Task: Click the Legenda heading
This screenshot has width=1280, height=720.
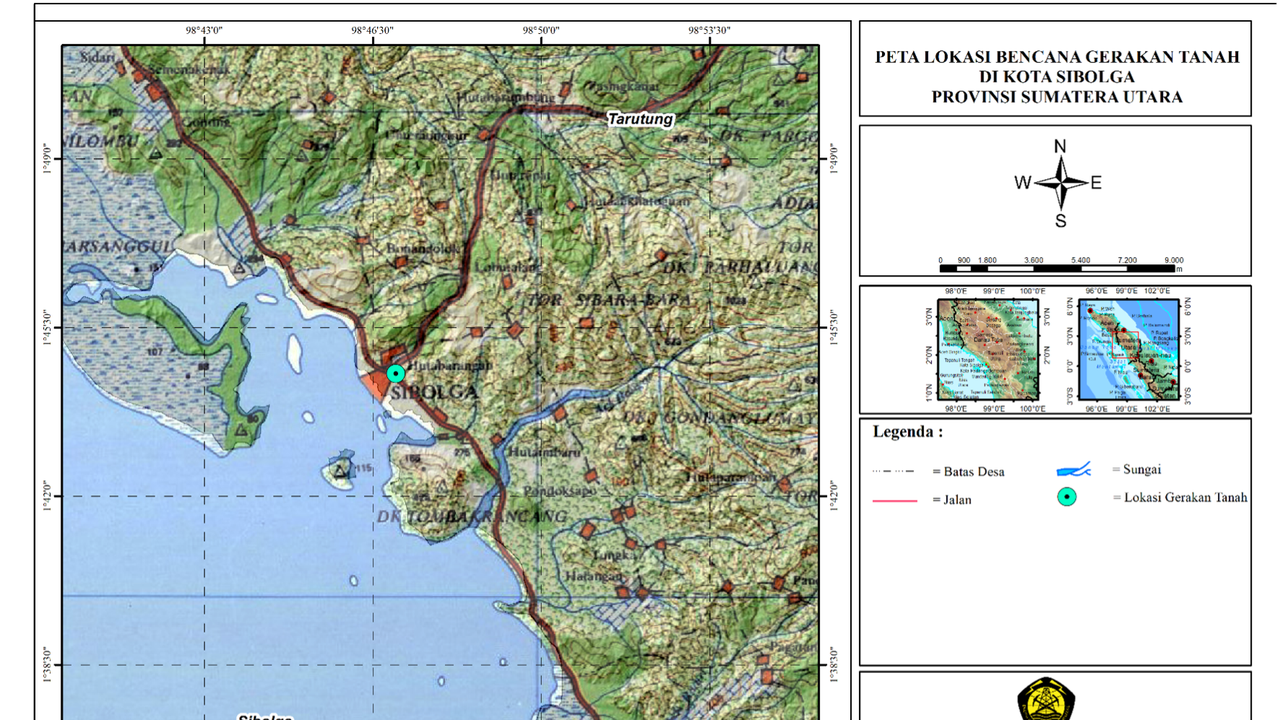Action: pyautogui.click(x=907, y=432)
